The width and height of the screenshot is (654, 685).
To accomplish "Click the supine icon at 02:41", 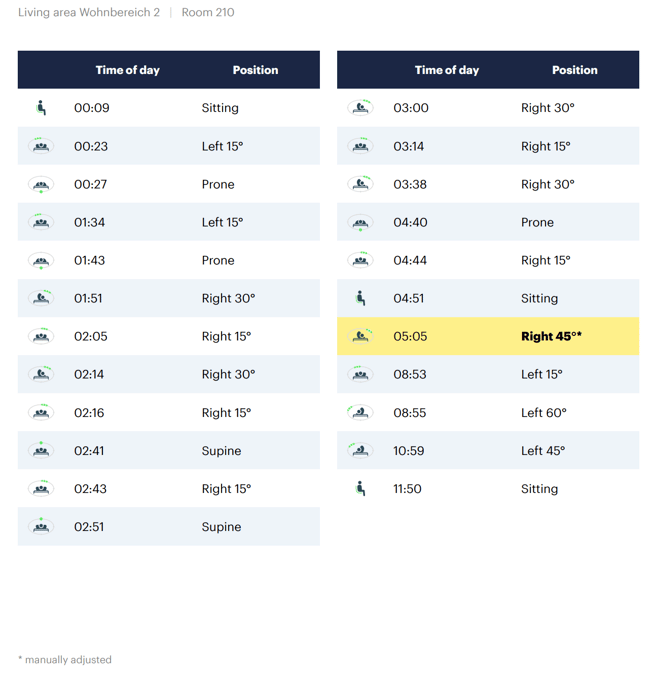I will point(41,450).
